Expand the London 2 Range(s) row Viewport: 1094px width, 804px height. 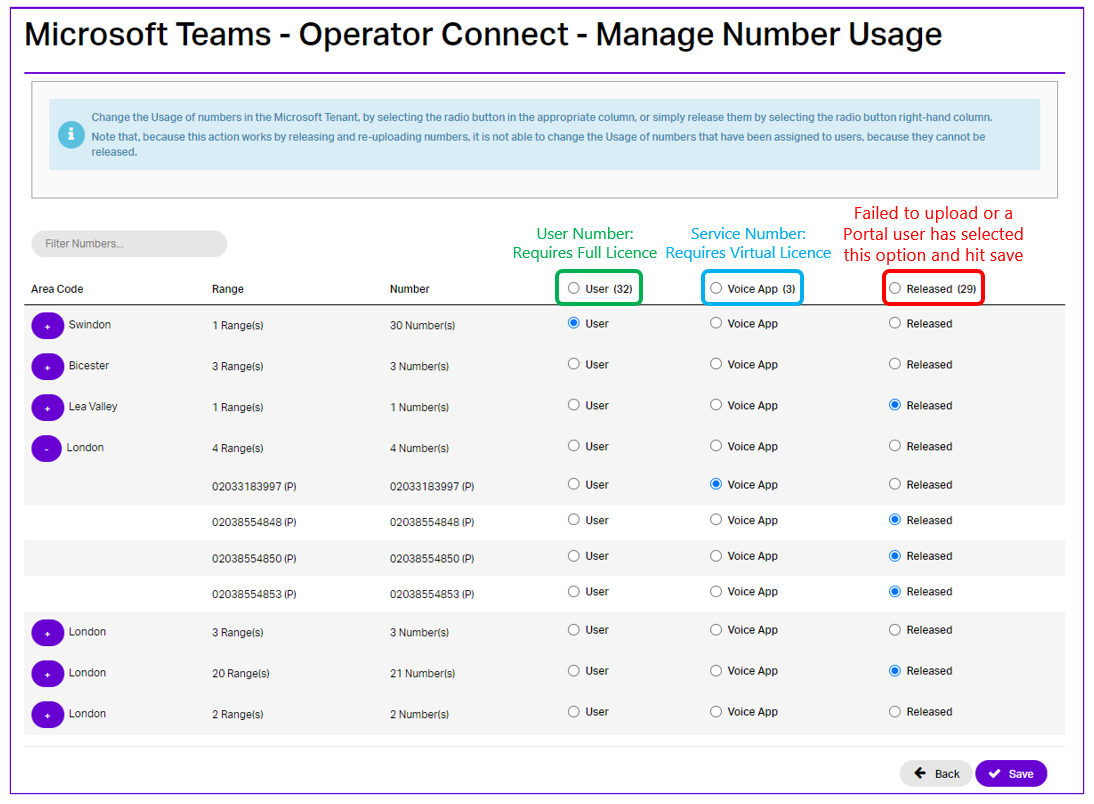[x=47, y=715]
